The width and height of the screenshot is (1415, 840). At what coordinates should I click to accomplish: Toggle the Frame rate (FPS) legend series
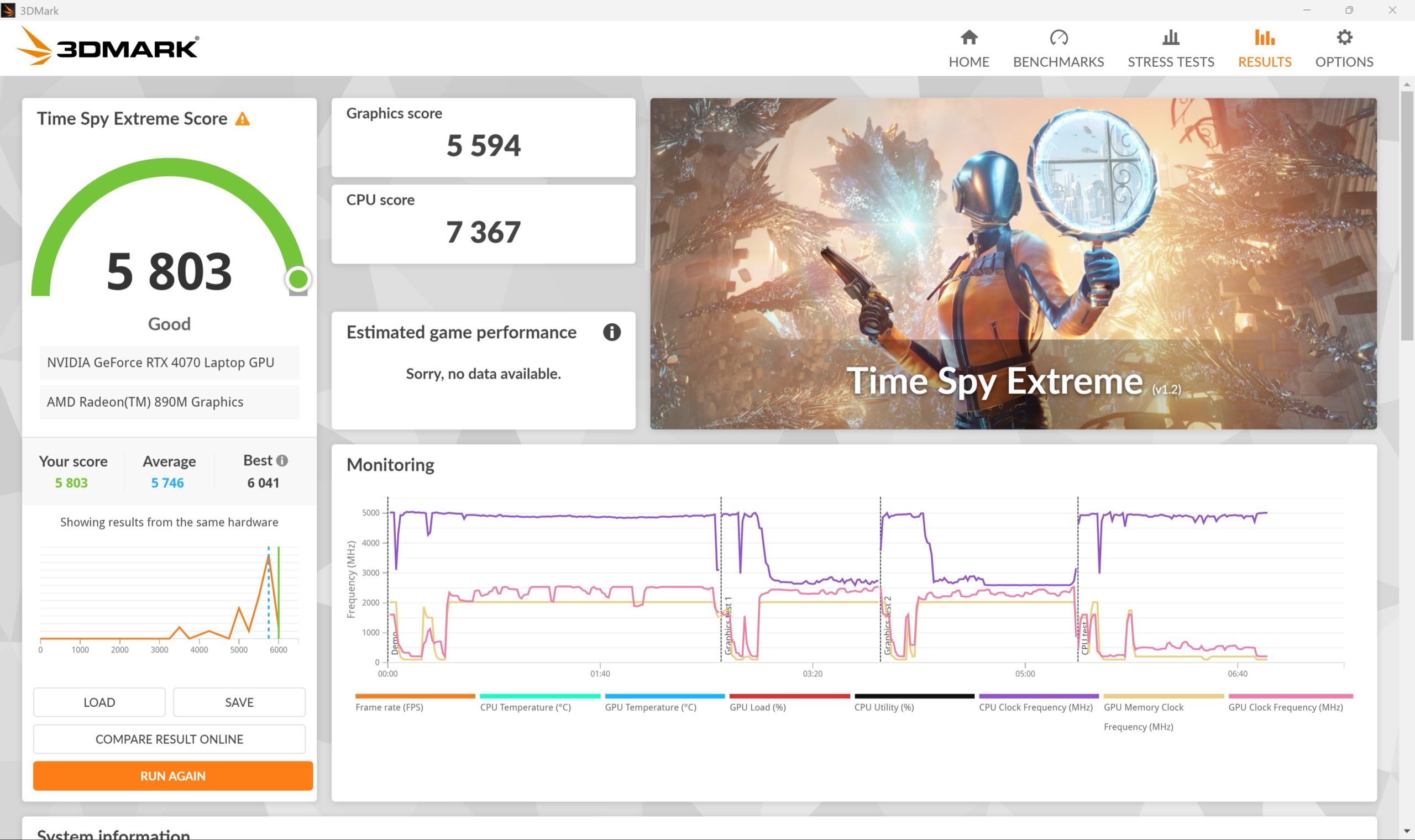tap(415, 702)
